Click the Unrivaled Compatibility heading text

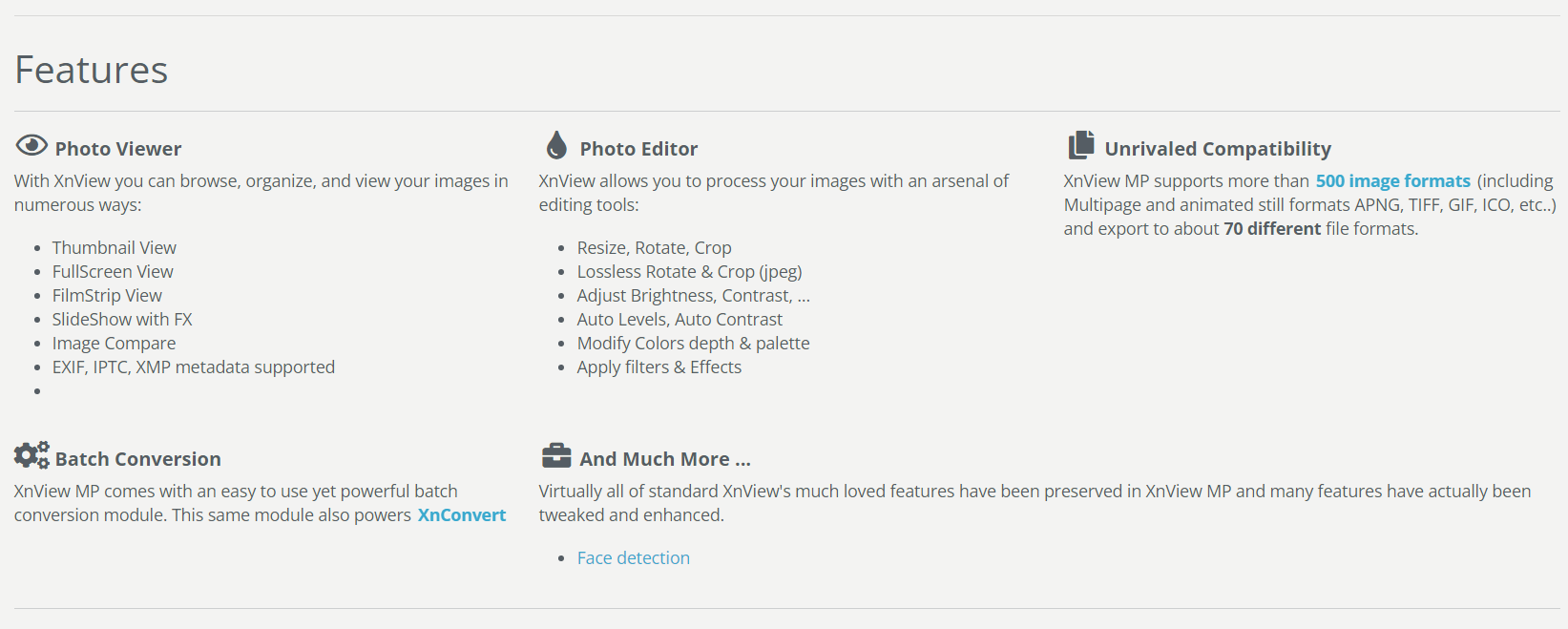click(x=1217, y=149)
